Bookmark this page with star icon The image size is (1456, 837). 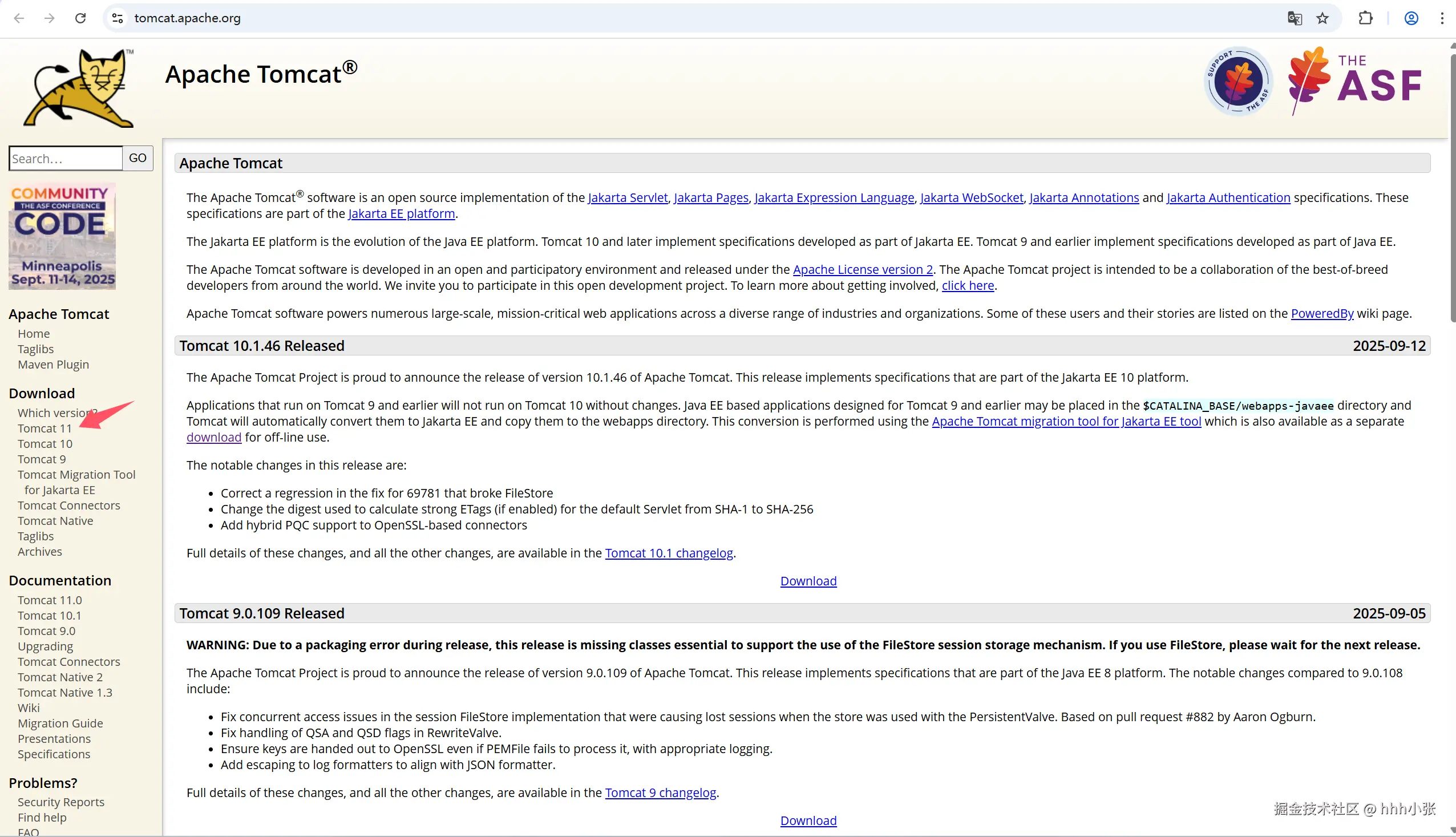click(1322, 18)
